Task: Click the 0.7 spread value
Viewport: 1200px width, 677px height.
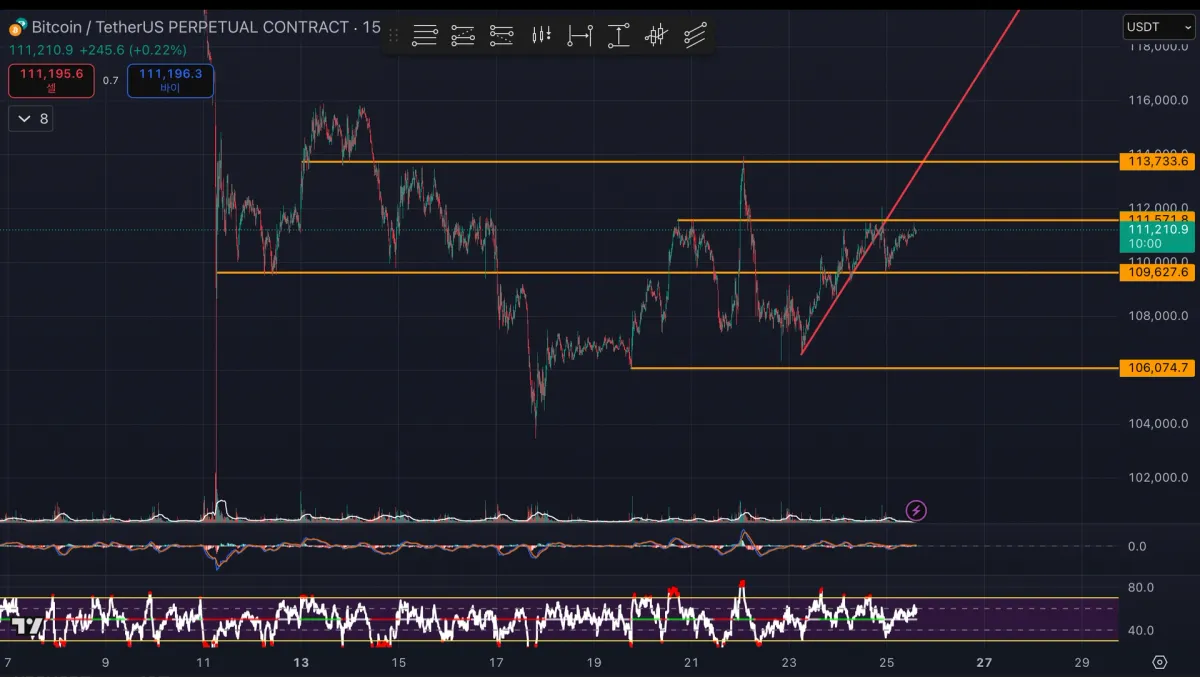Action: [110, 81]
